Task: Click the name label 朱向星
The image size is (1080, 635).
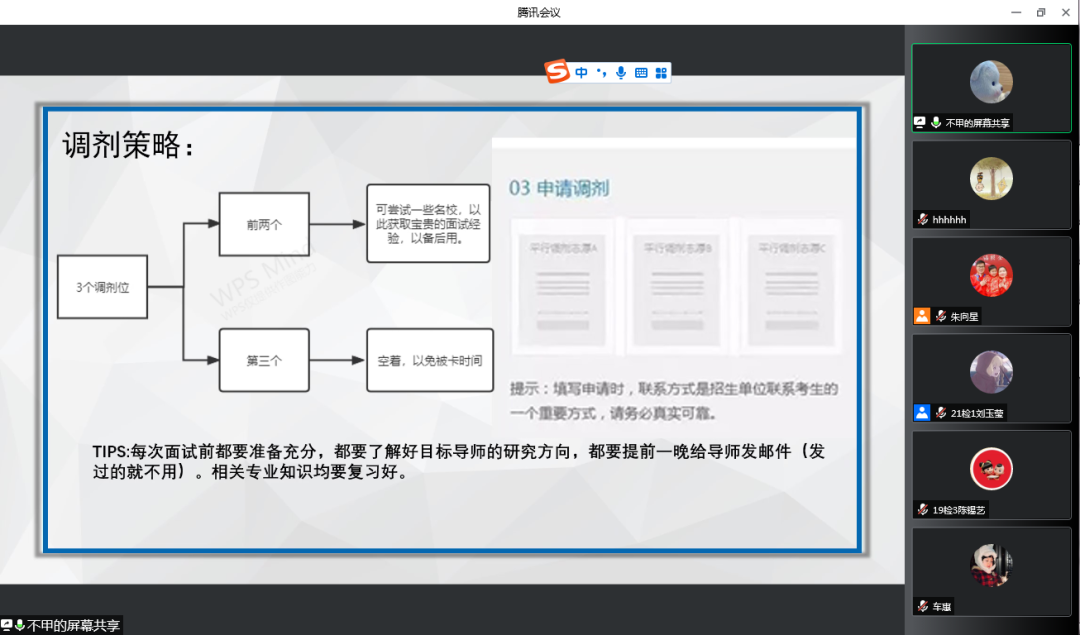Action: (964, 317)
